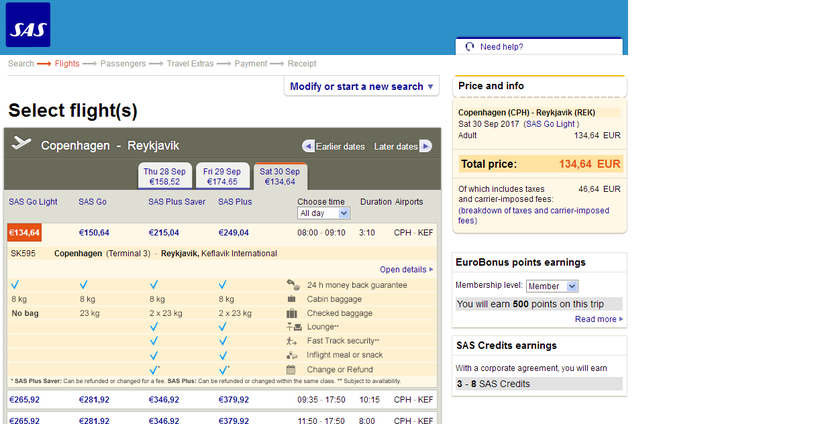
Task: Select the €150,64 SAS Go fare
Action: (x=94, y=233)
